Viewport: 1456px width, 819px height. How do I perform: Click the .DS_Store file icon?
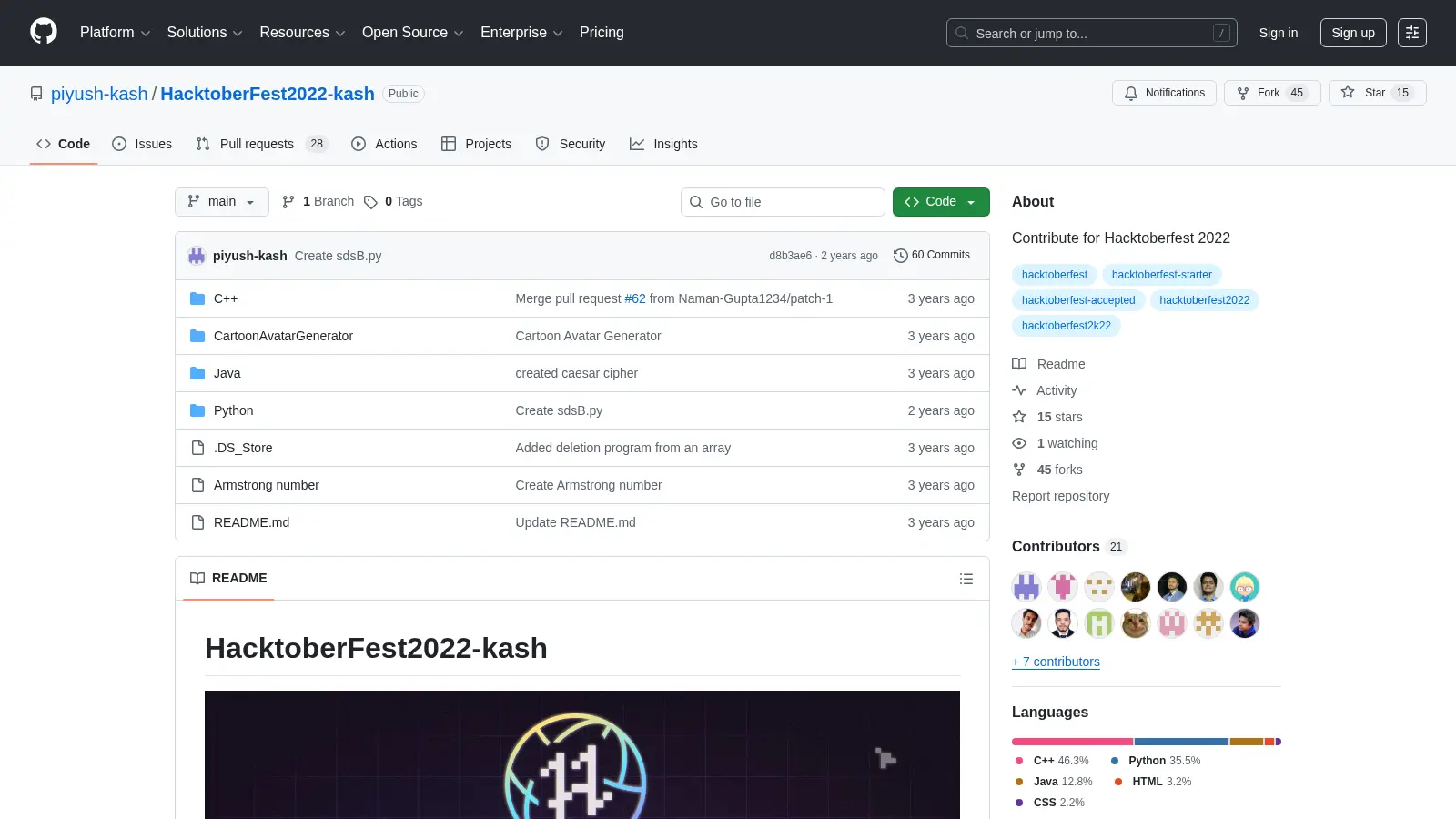click(x=197, y=448)
